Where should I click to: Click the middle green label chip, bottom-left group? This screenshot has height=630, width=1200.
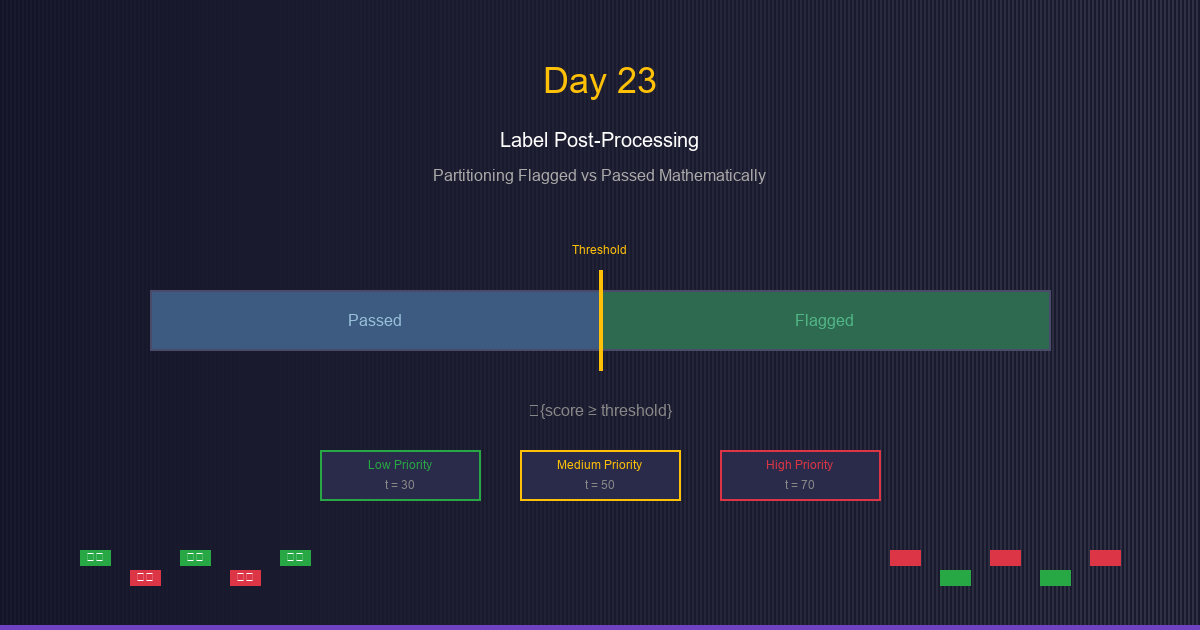click(195, 558)
